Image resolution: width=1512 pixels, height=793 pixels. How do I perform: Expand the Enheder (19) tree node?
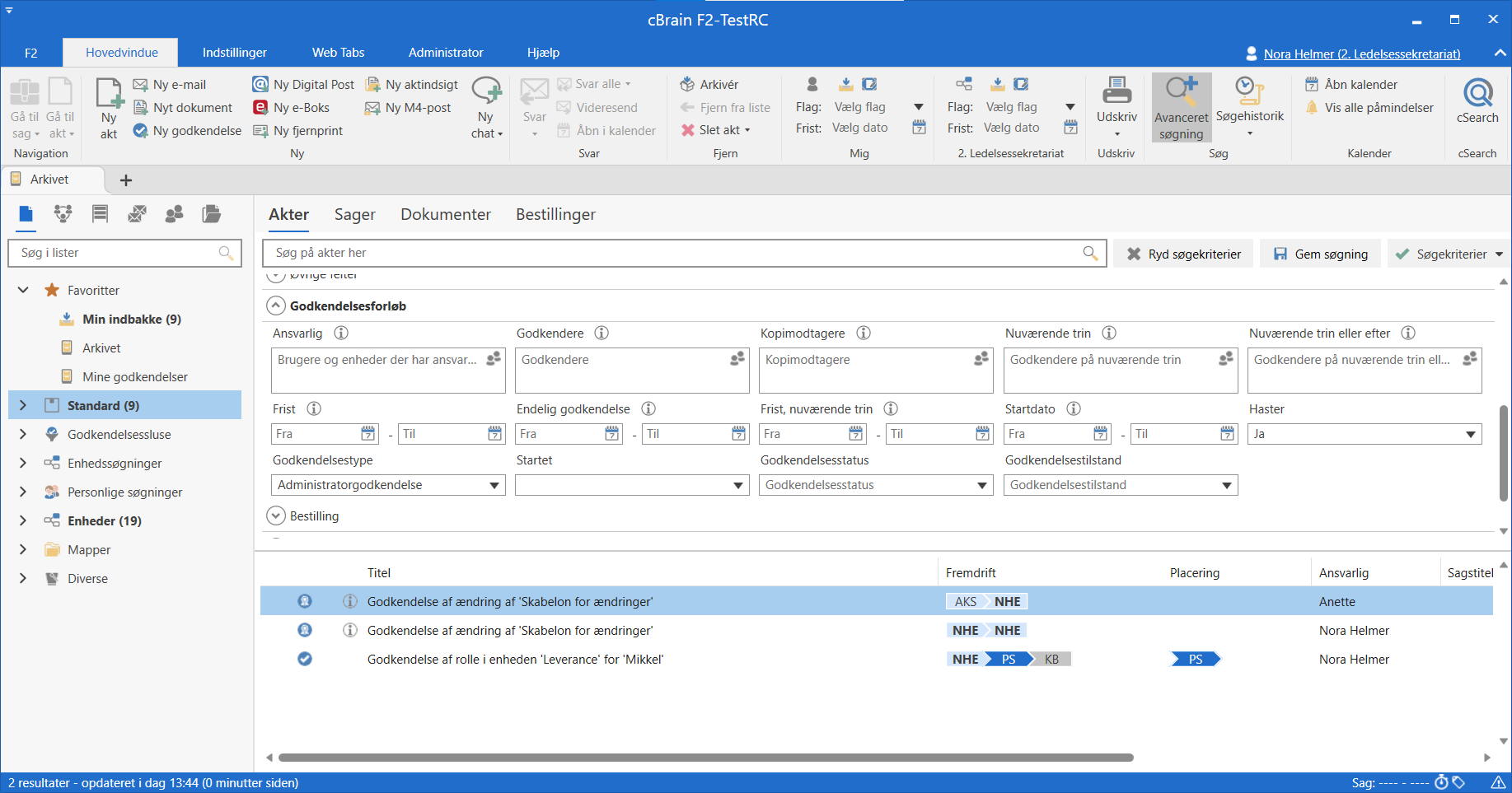23,520
